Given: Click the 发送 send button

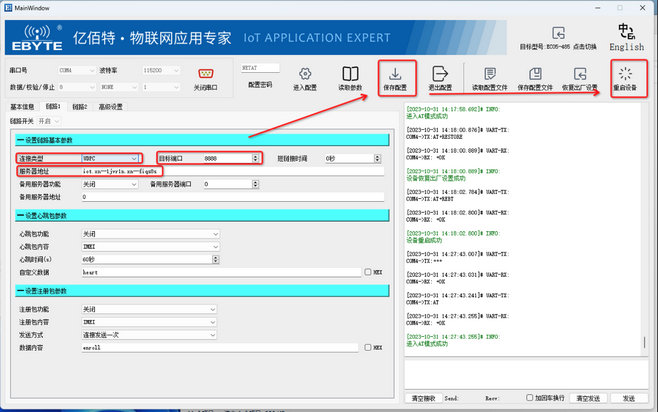Looking at the screenshot, I should point(628,397).
